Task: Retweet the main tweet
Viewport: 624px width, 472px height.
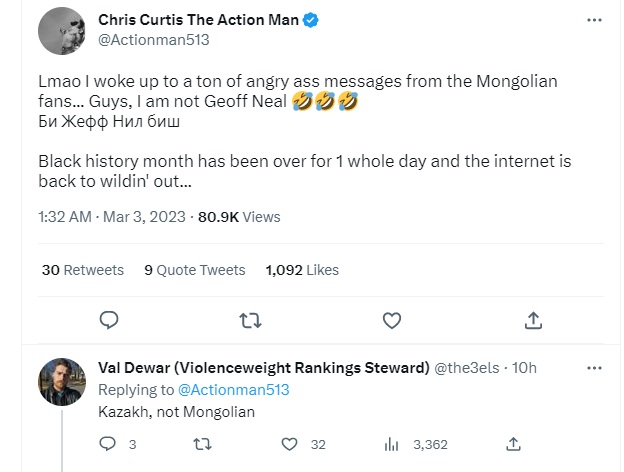Action: tap(251, 320)
